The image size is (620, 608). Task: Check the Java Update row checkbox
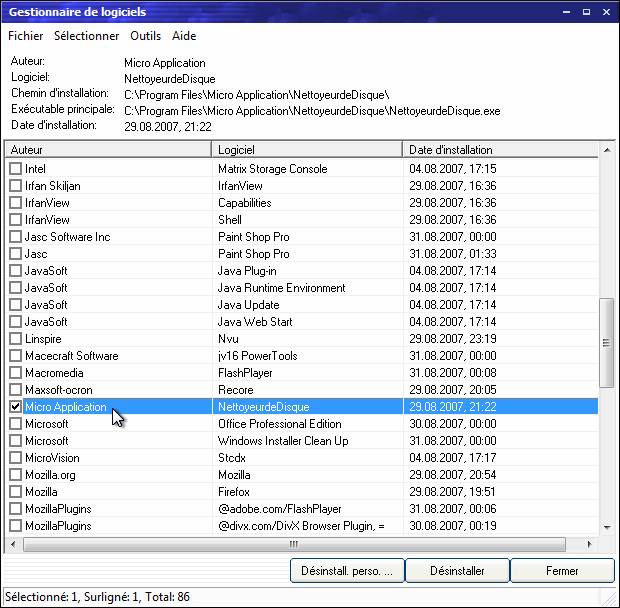pos(15,305)
